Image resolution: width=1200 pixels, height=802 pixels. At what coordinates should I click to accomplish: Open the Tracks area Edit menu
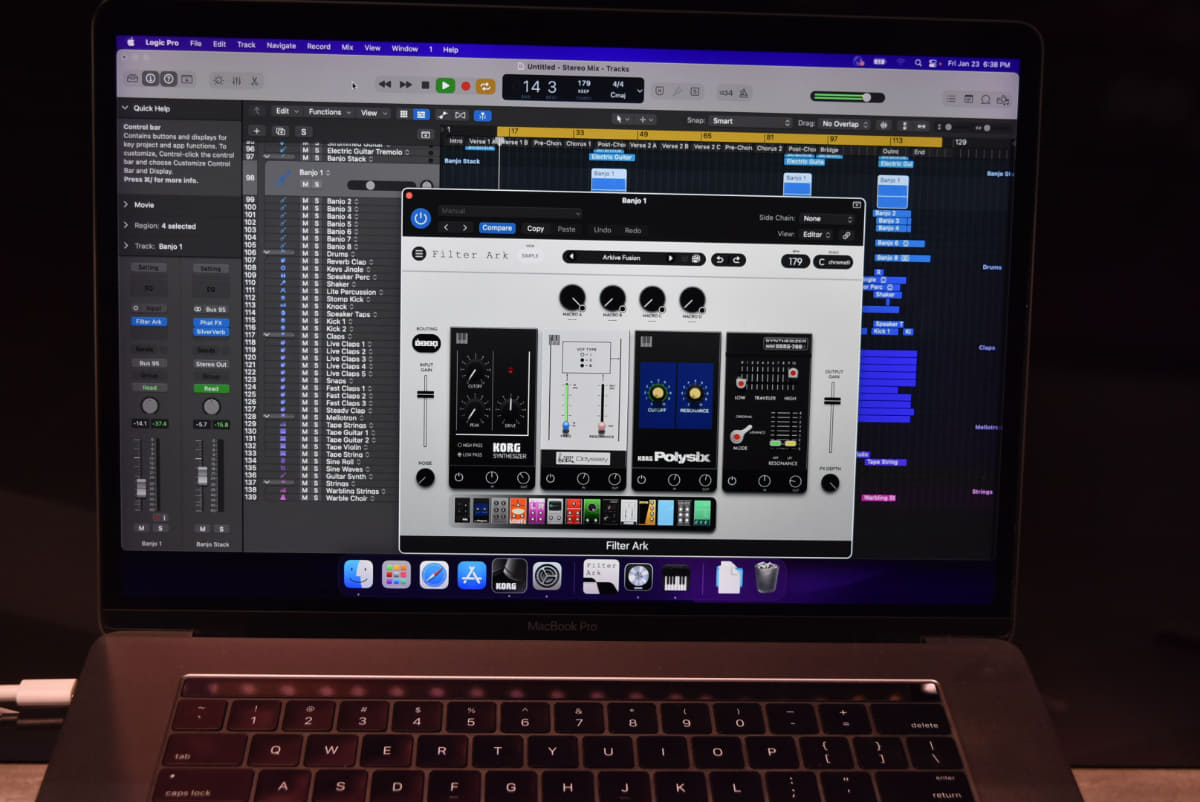pos(287,111)
